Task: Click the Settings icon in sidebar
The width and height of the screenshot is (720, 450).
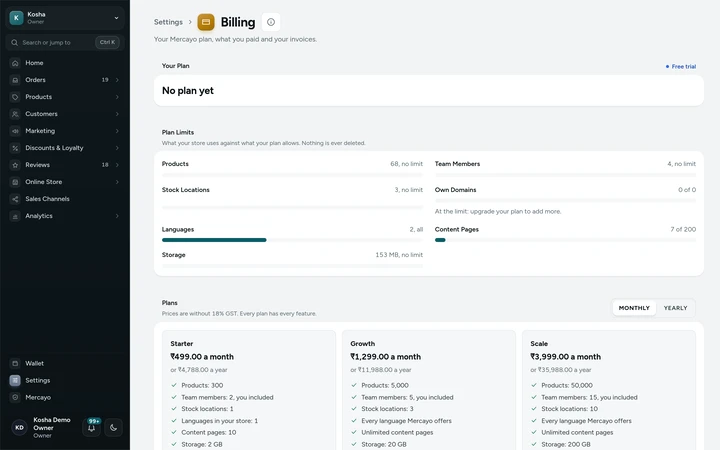Action: [15, 380]
